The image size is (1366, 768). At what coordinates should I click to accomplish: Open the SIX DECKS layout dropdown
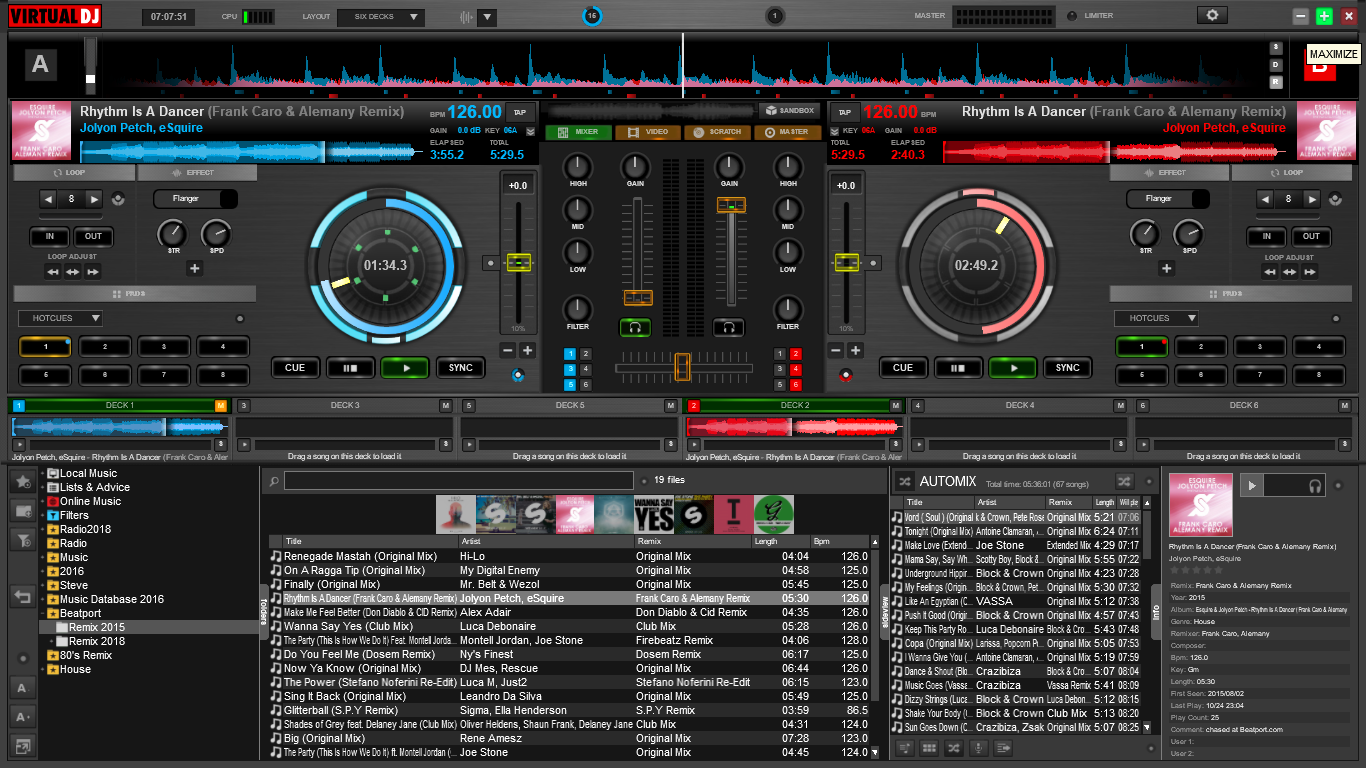coord(381,17)
